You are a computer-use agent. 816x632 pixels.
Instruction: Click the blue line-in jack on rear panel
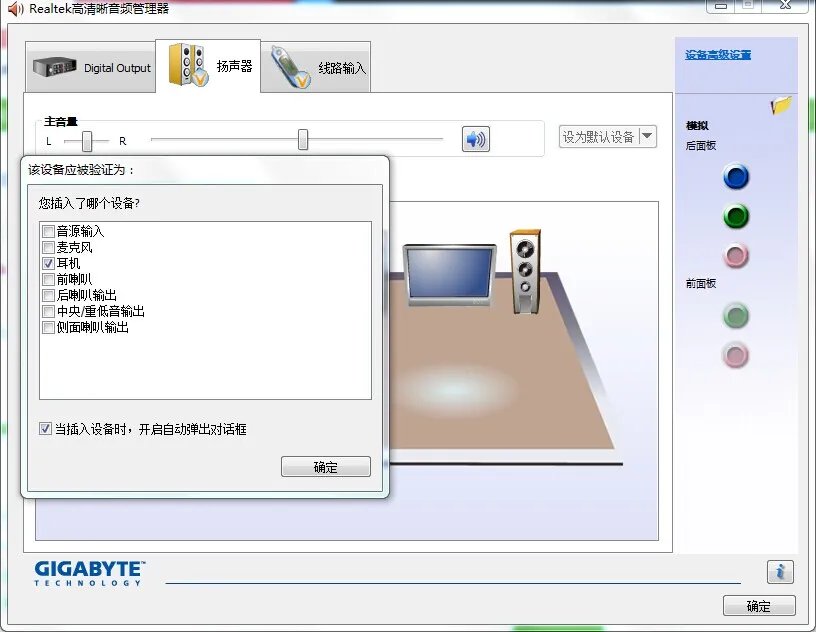tap(736, 177)
